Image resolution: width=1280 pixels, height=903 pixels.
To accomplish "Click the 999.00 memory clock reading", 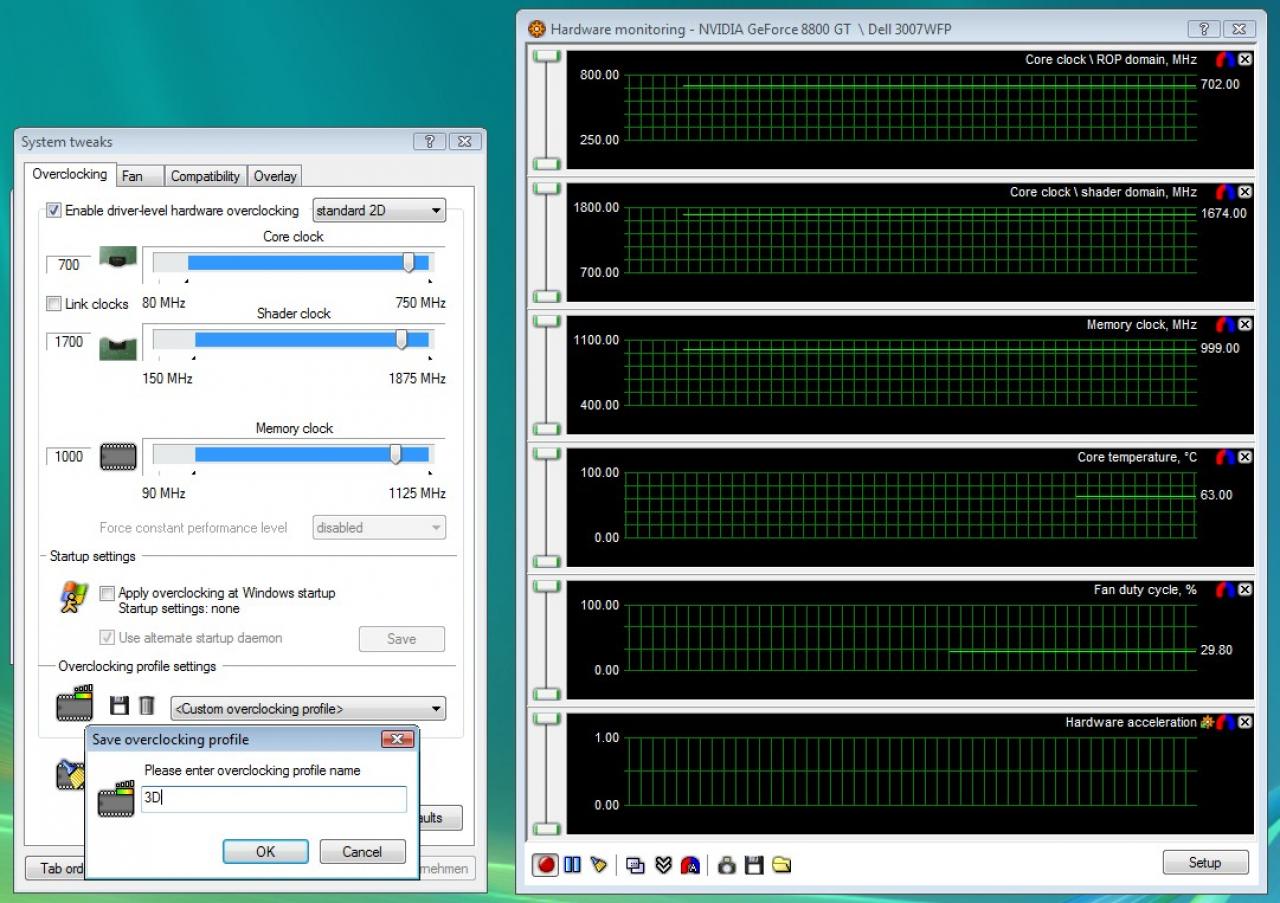I will [1220, 349].
